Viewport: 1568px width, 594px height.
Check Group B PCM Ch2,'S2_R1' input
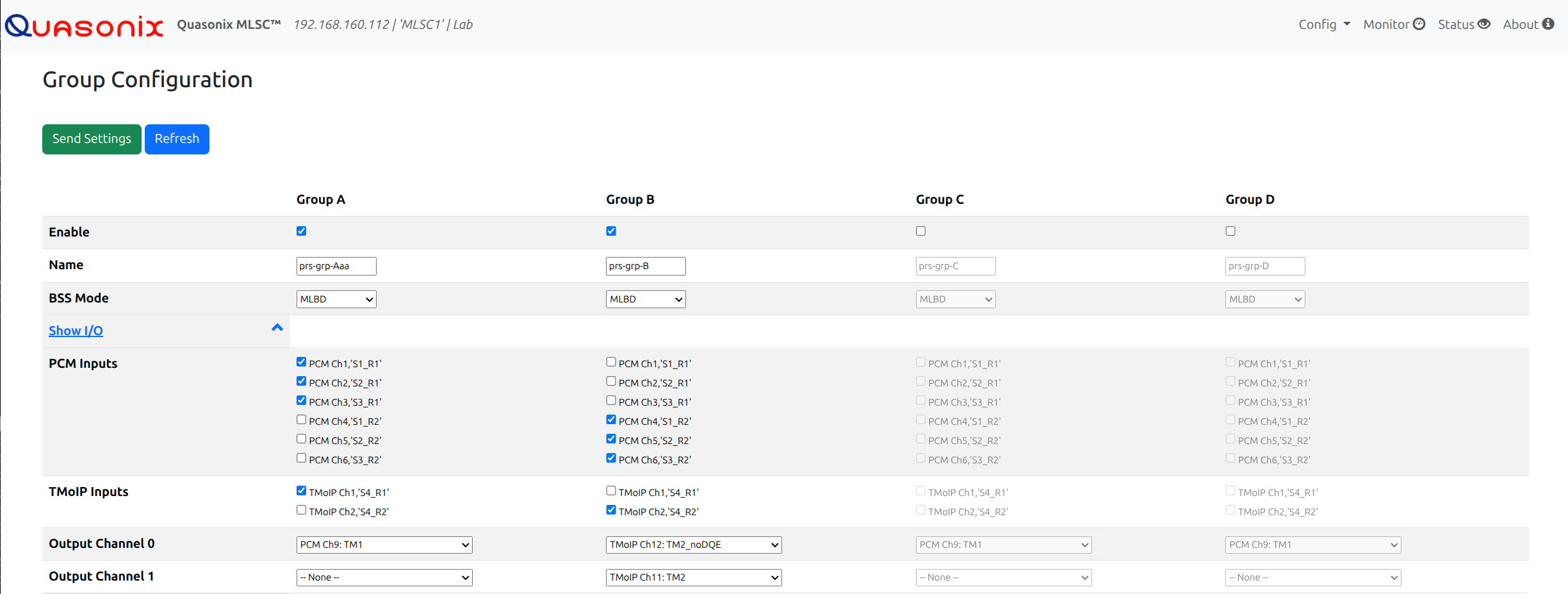click(611, 381)
